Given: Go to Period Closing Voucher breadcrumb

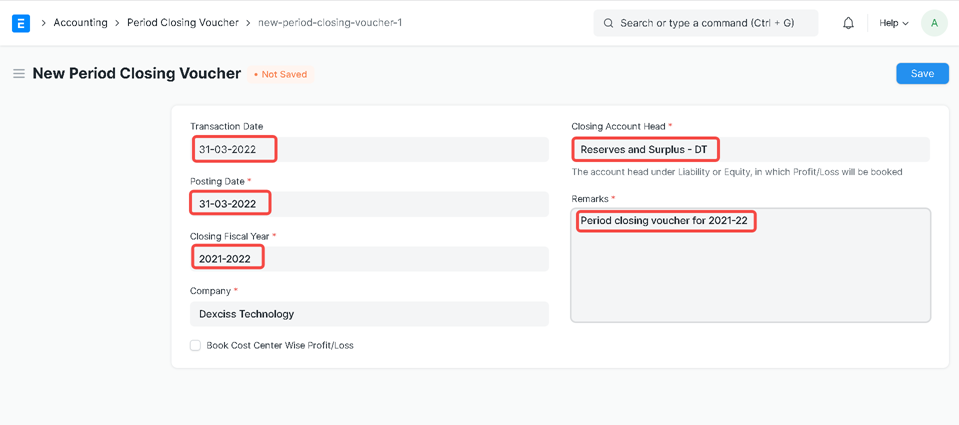Looking at the screenshot, I should 182,23.
